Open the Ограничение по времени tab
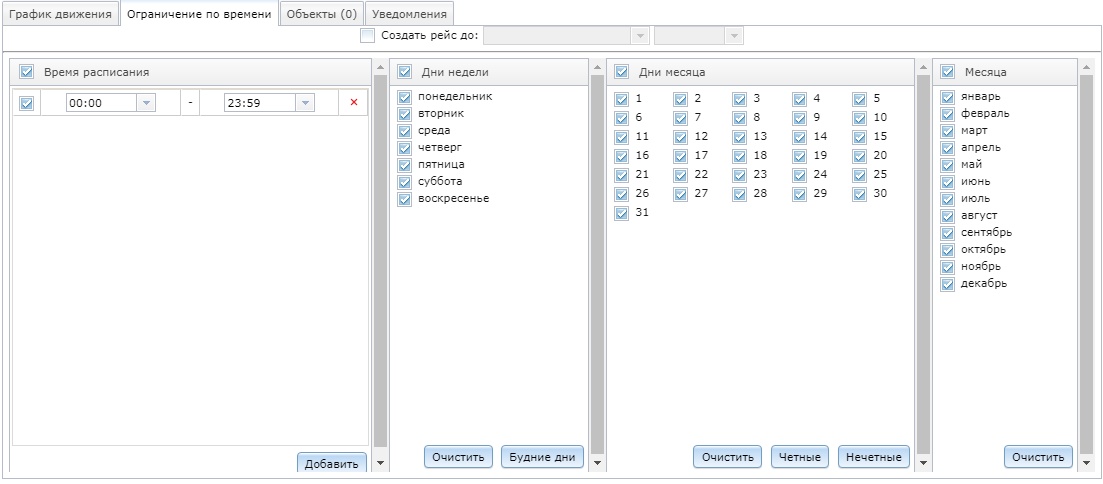The width and height of the screenshot is (1103, 484). click(199, 14)
